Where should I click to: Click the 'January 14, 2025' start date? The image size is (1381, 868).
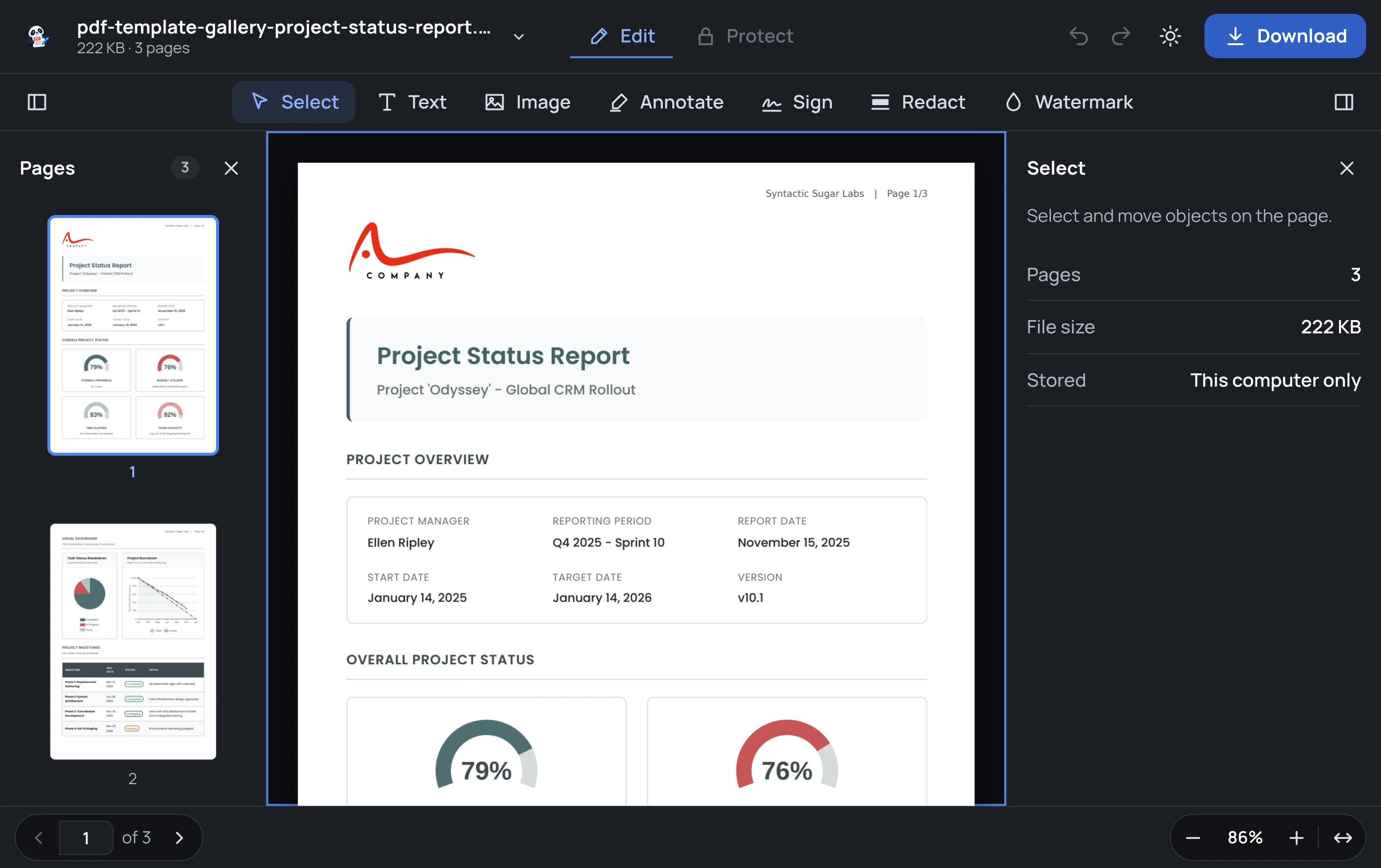pyautogui.click(x=417, y=597)
